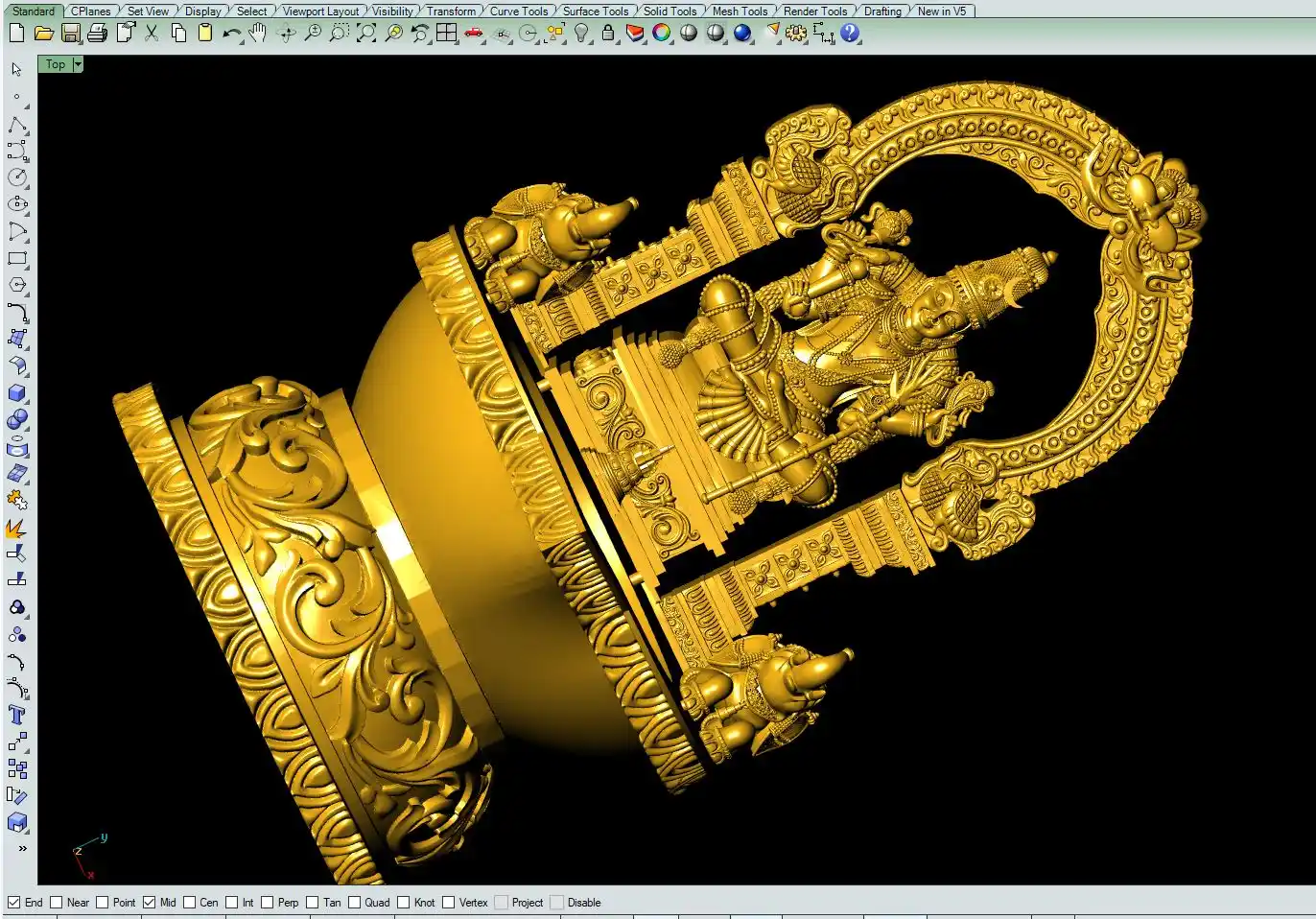This screenshot has height=919, width=1316.
Task: Switch to the Mesh Tools tab
Action: 740,12
